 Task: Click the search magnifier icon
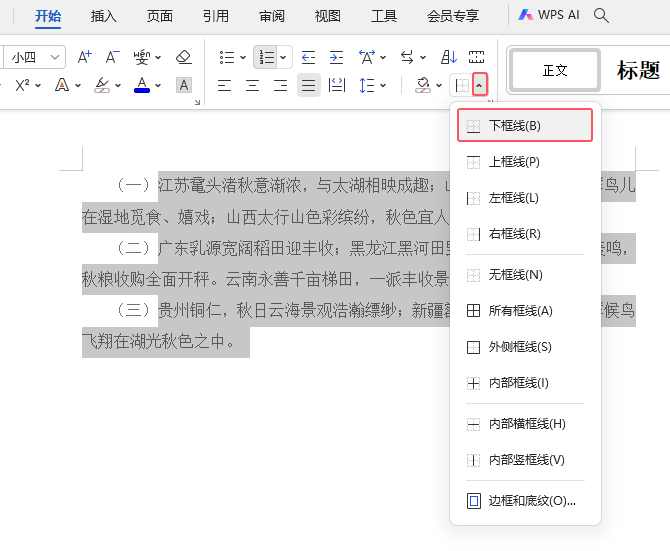(x=601, y=15)
